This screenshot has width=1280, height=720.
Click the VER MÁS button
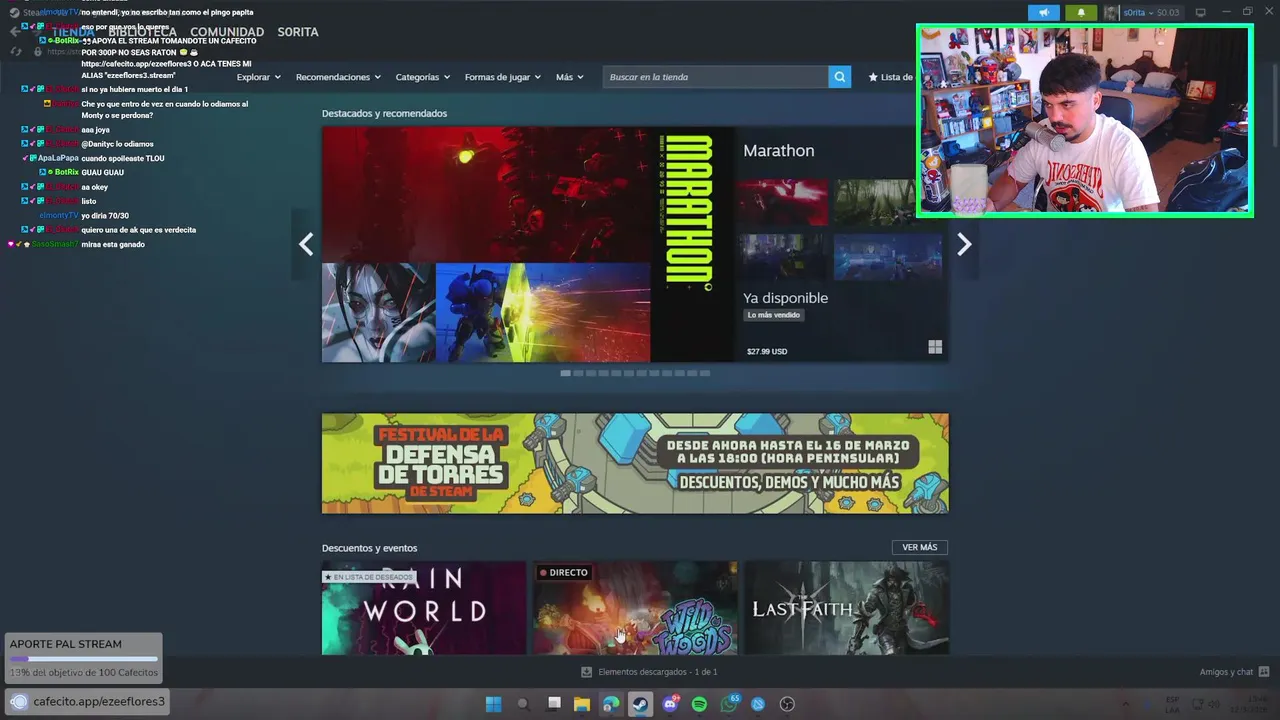pos(919,548)
